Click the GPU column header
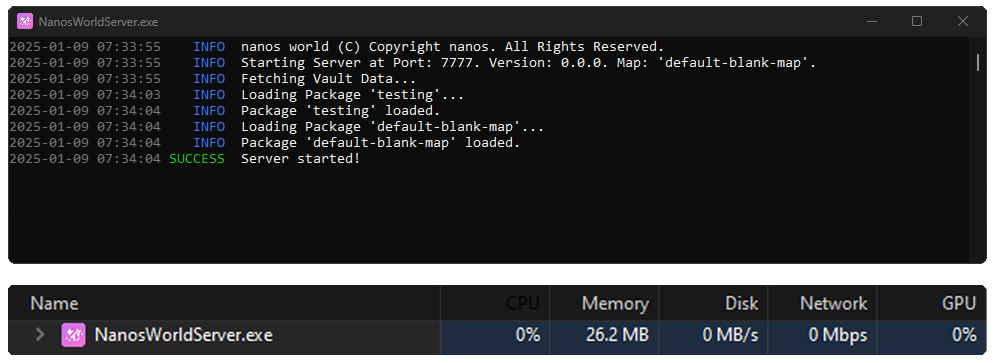The height and width of the screenshot is (363, 993). 959,303
